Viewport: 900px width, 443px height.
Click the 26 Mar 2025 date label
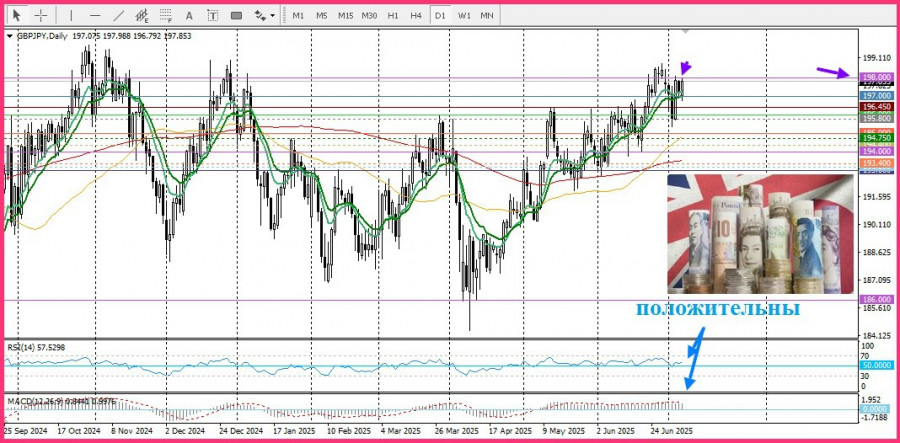(x=457, y=430)
